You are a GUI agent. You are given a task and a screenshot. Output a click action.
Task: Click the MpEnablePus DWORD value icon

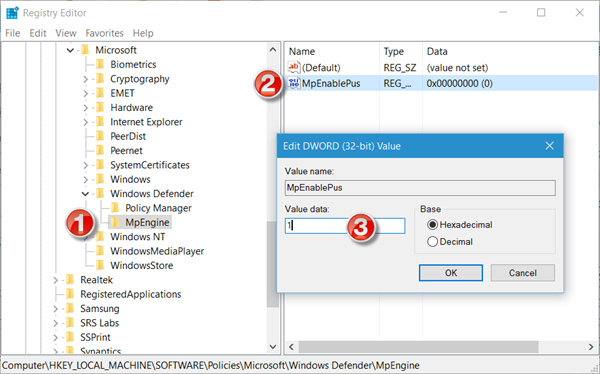[294, 83]
